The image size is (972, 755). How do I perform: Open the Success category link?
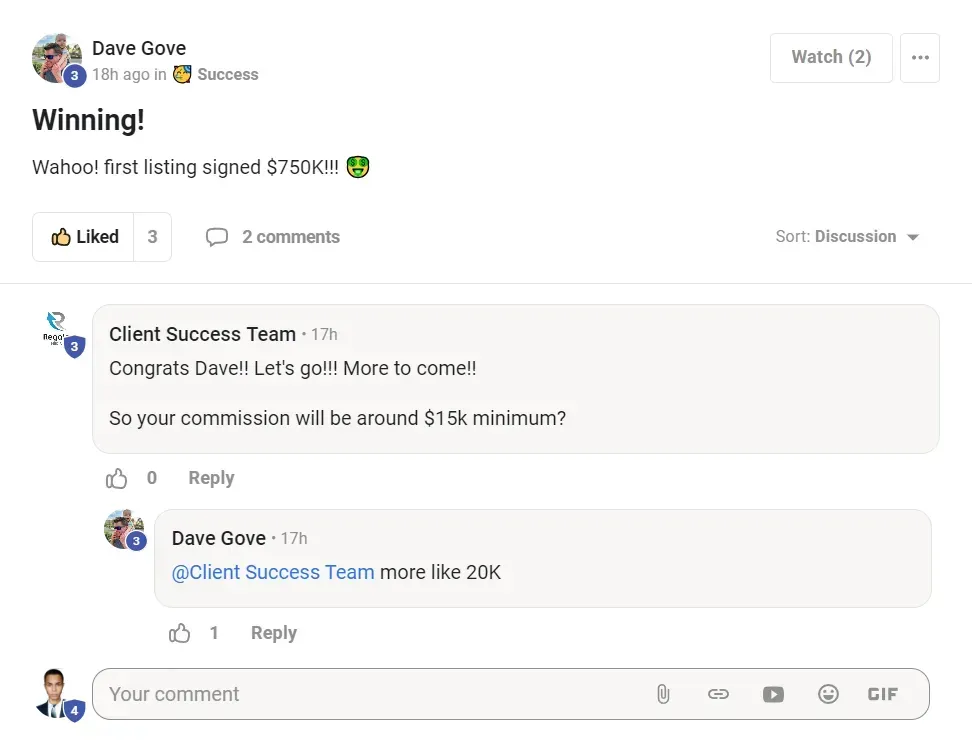coord(227,74)
